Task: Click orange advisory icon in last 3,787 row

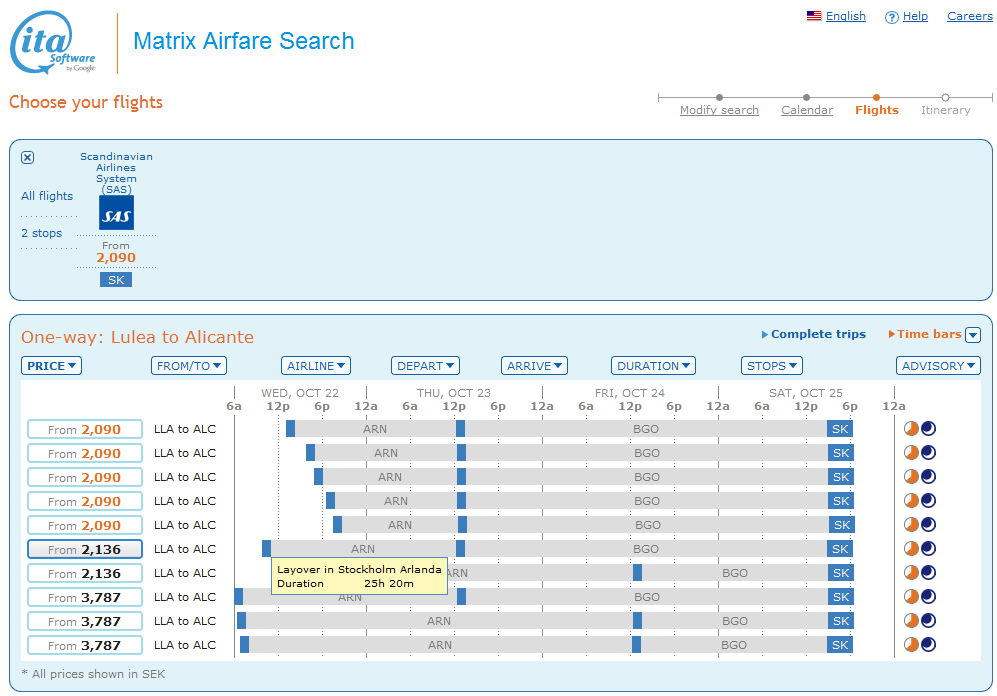Action: [911, 645]
